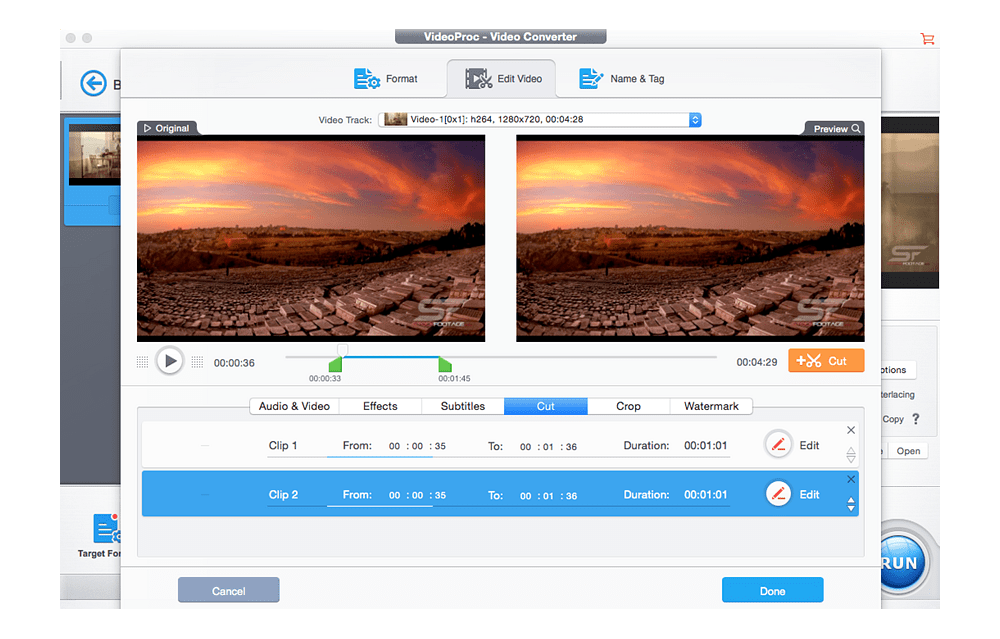The width and height of the screenshot is (1000, 639).
Task: Click the grid dots icon left of play
Action: 142,362
